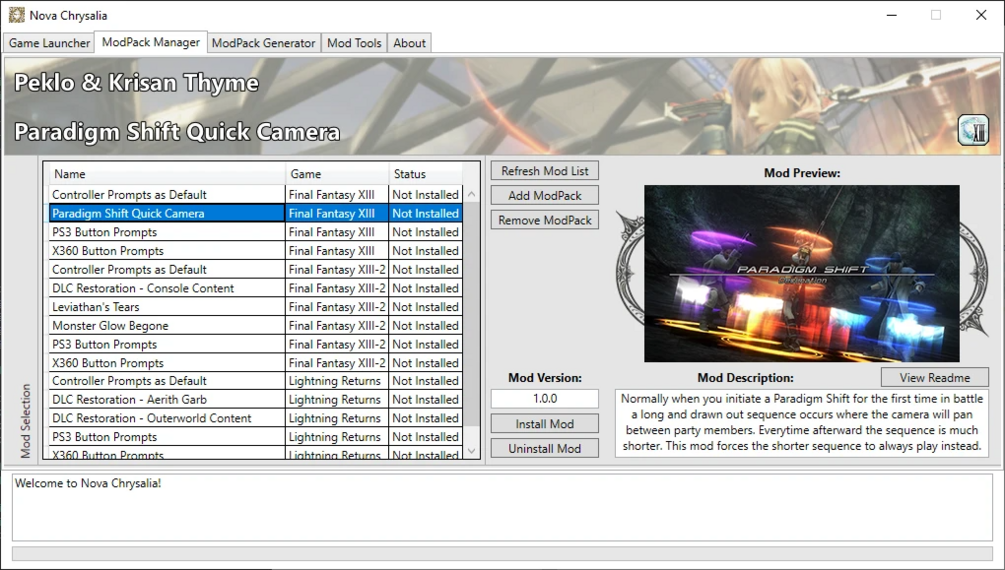Click the Uninstall Mod button

click(x=545, y=448)
